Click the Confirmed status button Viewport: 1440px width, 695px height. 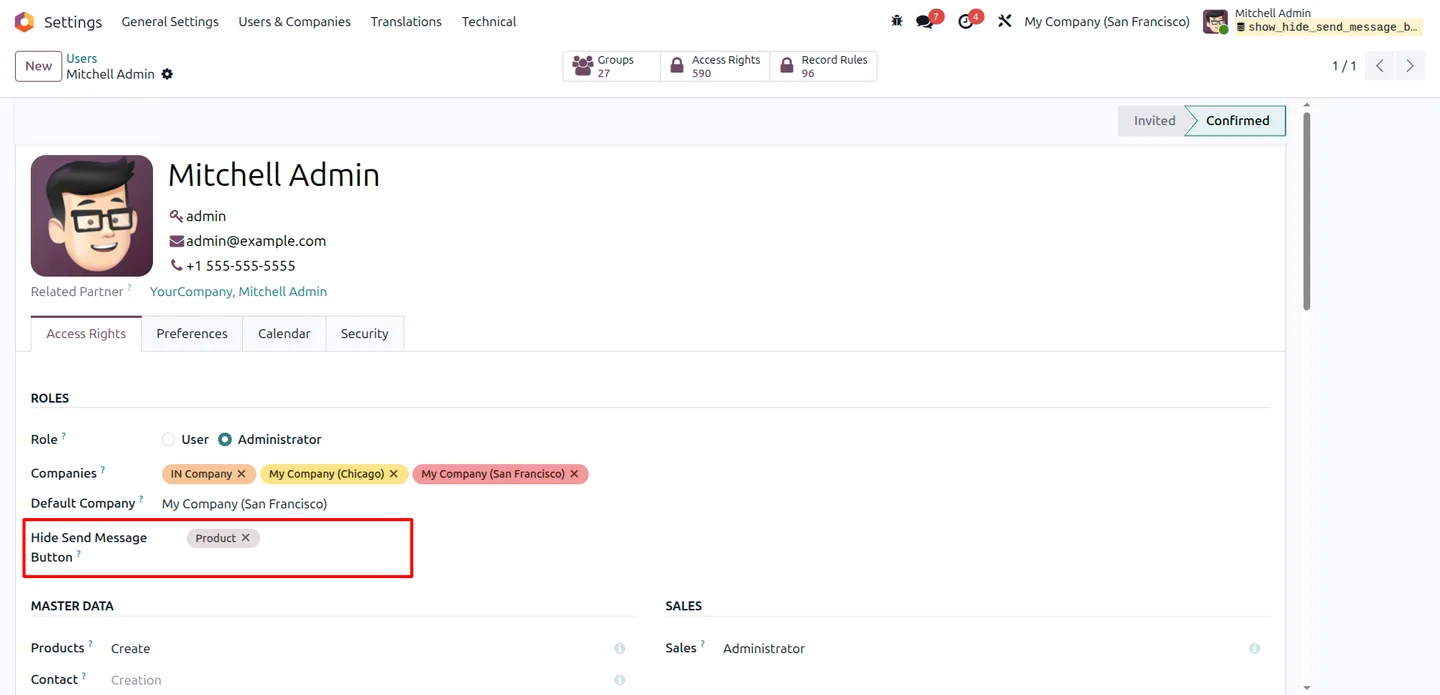pyautogui.click(x=1237, y=121)
